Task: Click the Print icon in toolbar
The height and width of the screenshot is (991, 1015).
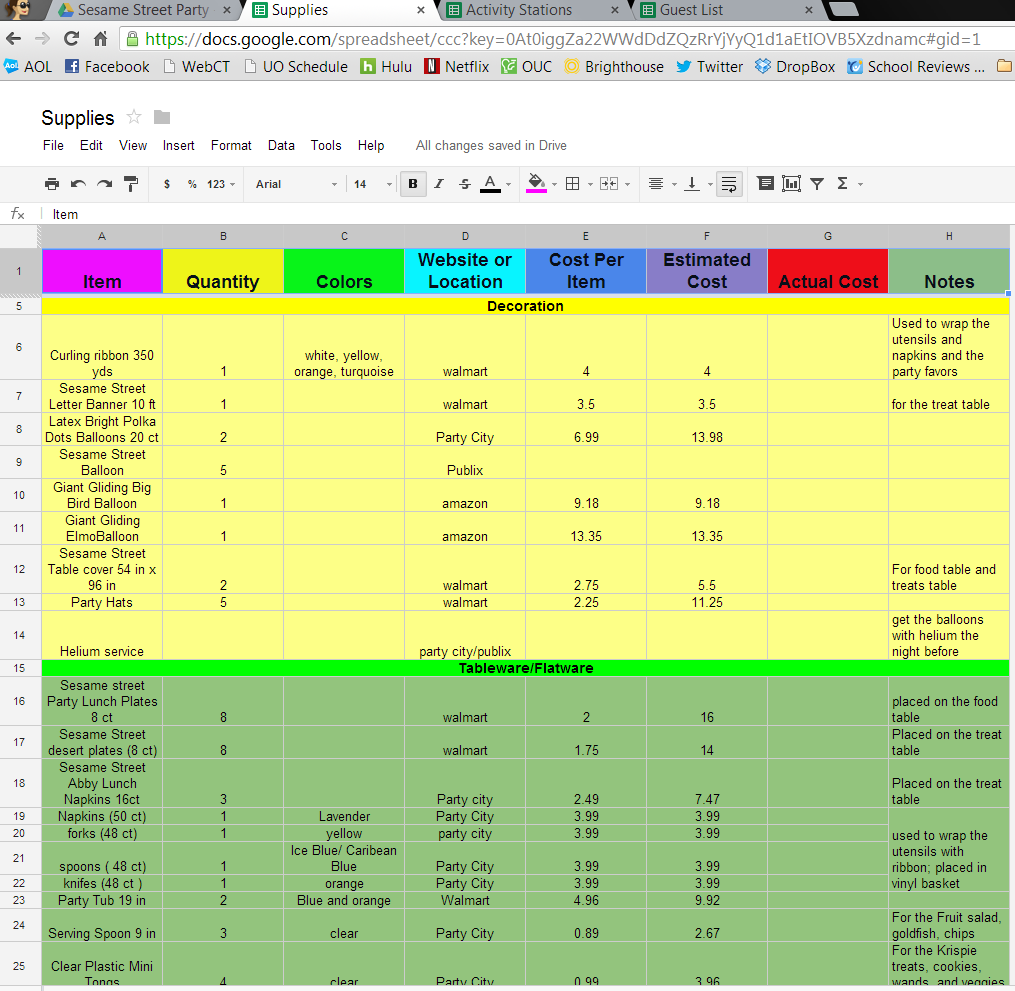Action: 52,184
